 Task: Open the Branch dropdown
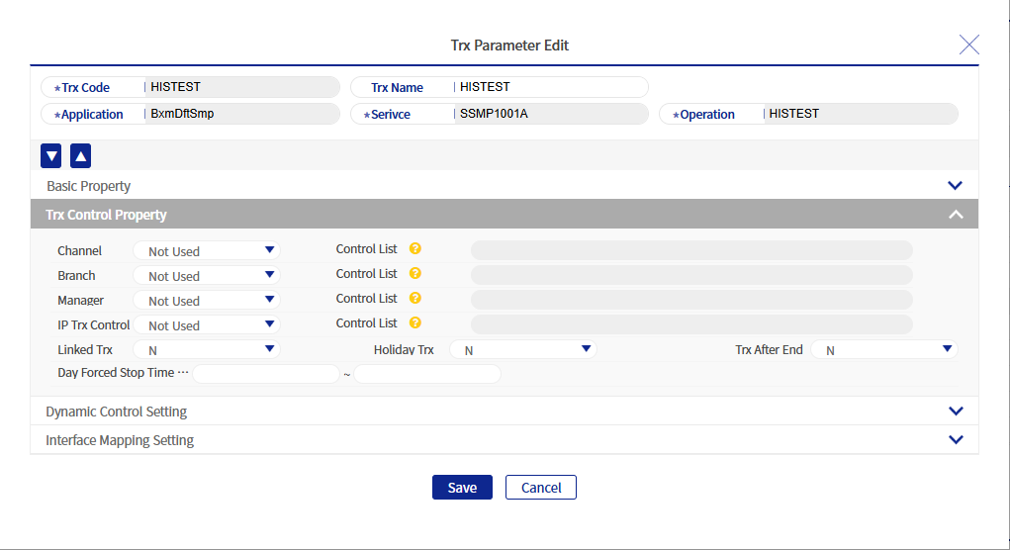click(x=207, y=276)
